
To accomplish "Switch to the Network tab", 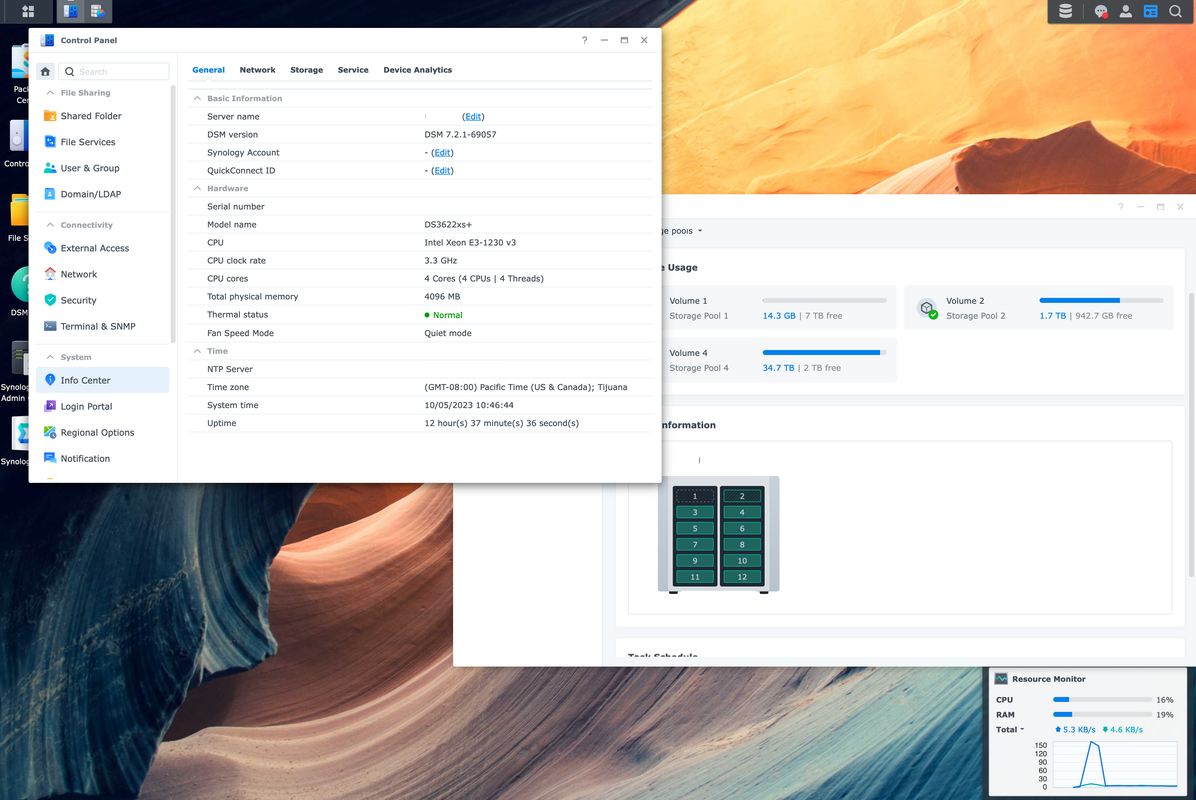I will coord(257,70).
